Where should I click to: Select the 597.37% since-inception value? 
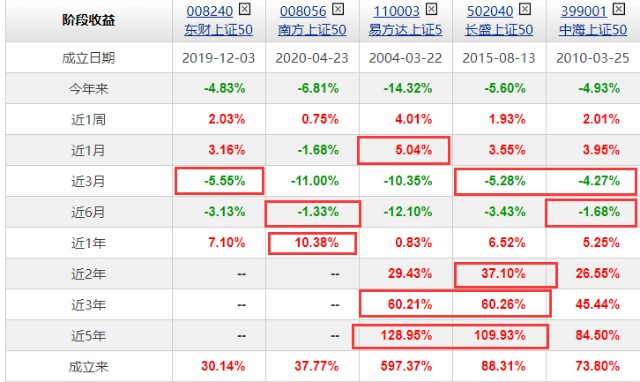coord(406,366)
